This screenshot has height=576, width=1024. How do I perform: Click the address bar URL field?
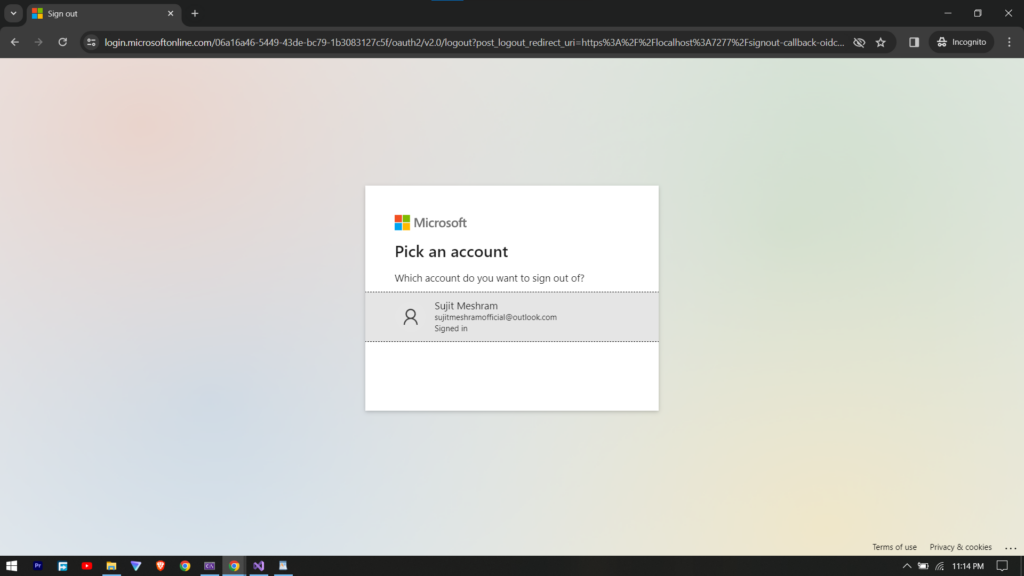click(470, 42)
